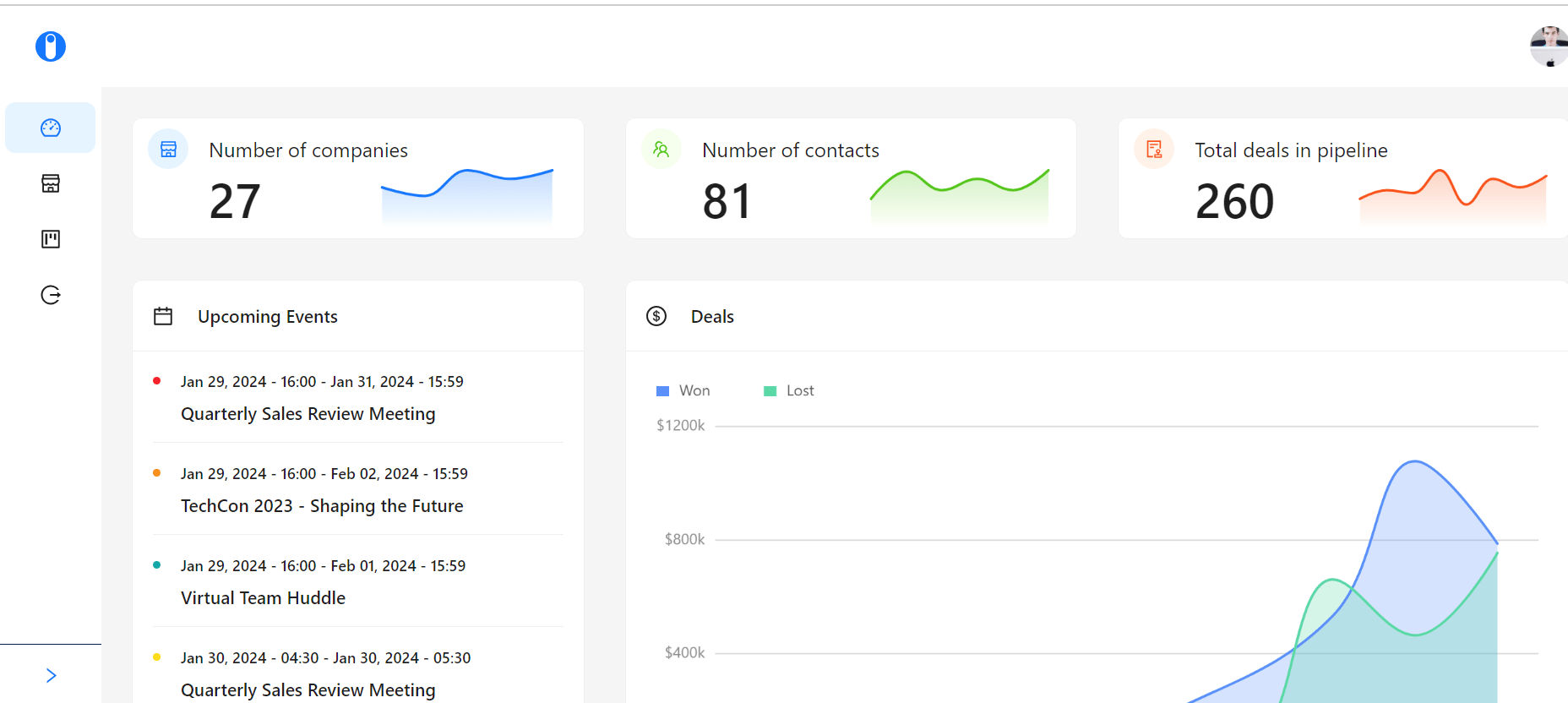1568x703 pixels.
Task: Click the 'Total deals in pipeline' title
Action: (1291, 150)
